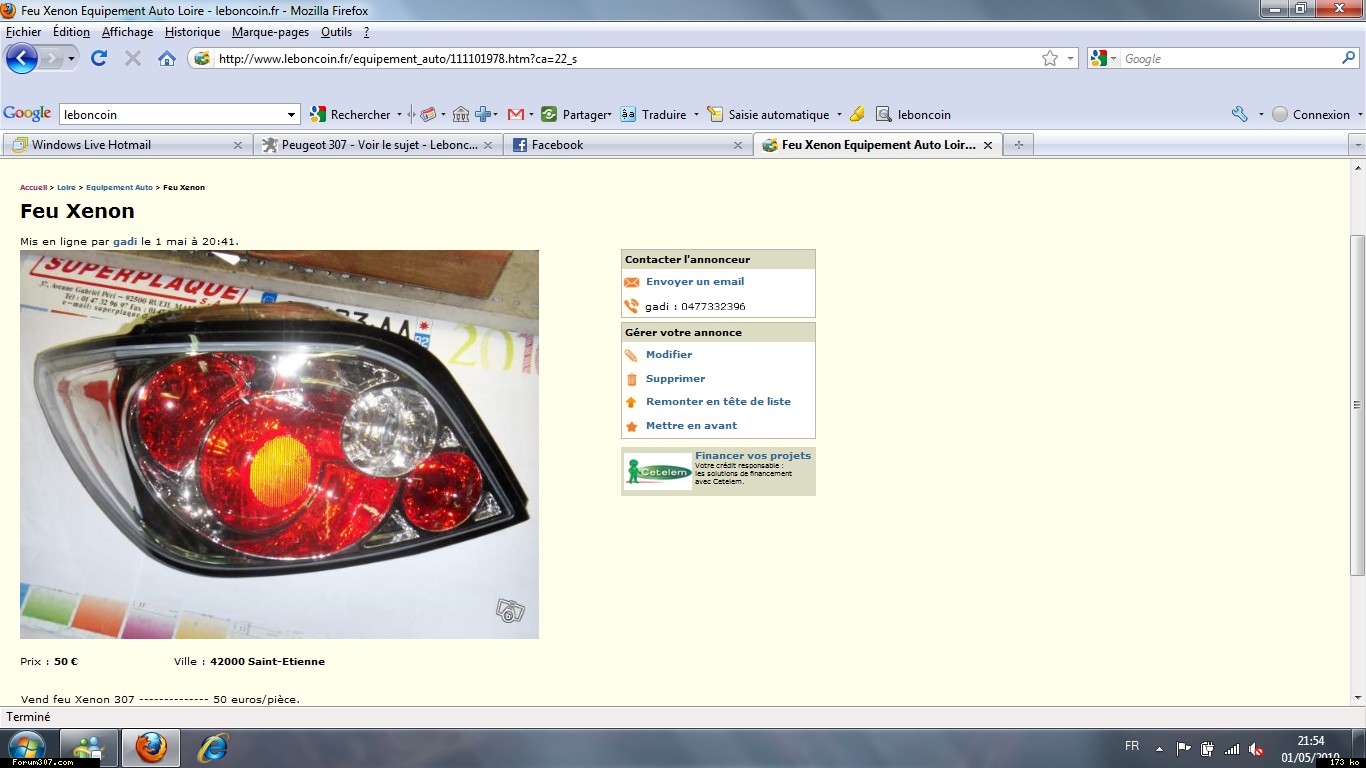Screen dimensions: 1366x768
Task: Click the leboncoin site icon in the address bar
Action: tap(202, 59)
